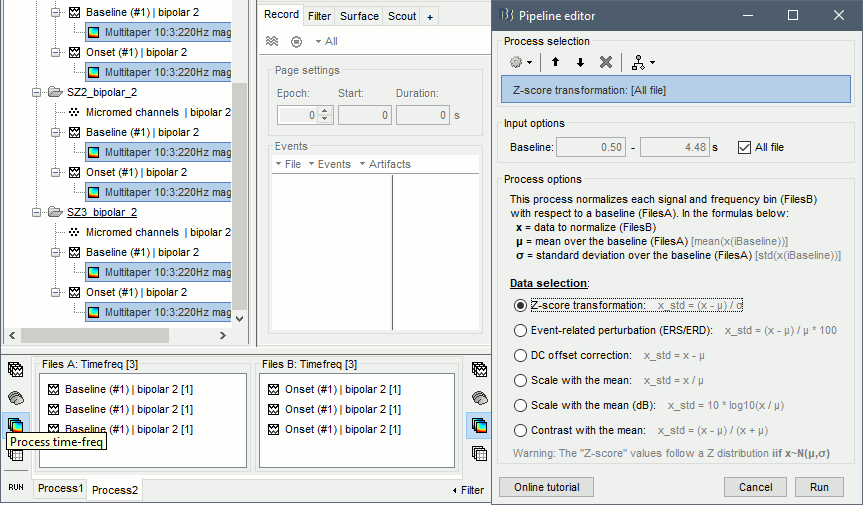Select Process matrices icon for Files B

click(478, 453)
